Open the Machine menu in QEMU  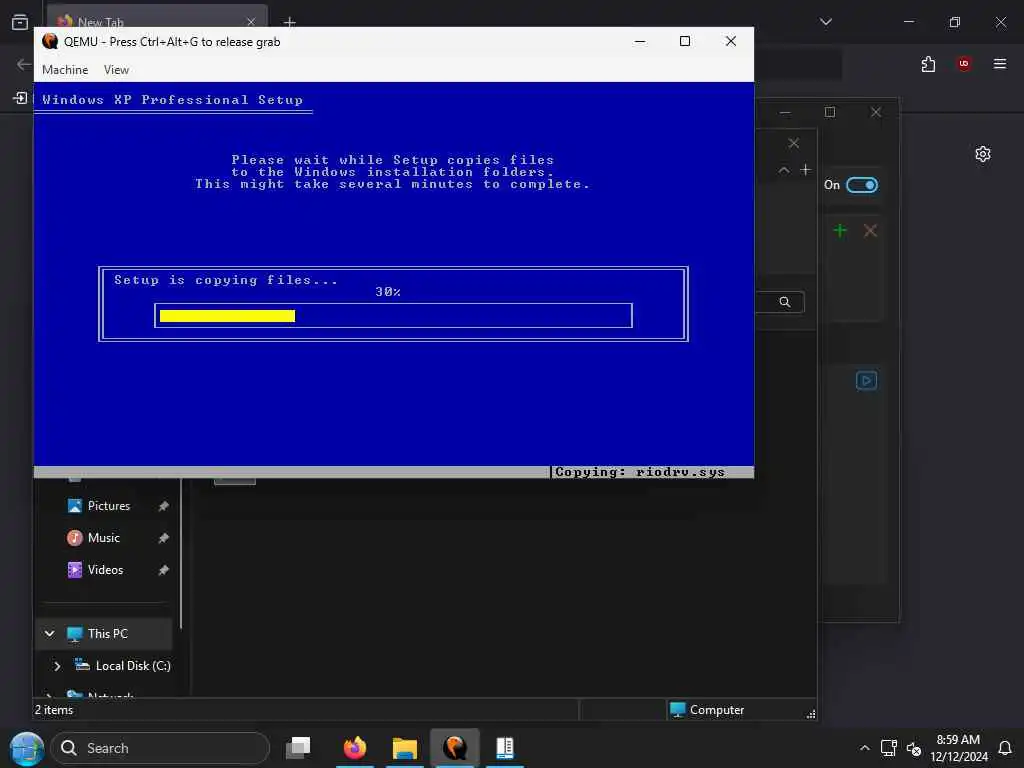click(65, 70)
